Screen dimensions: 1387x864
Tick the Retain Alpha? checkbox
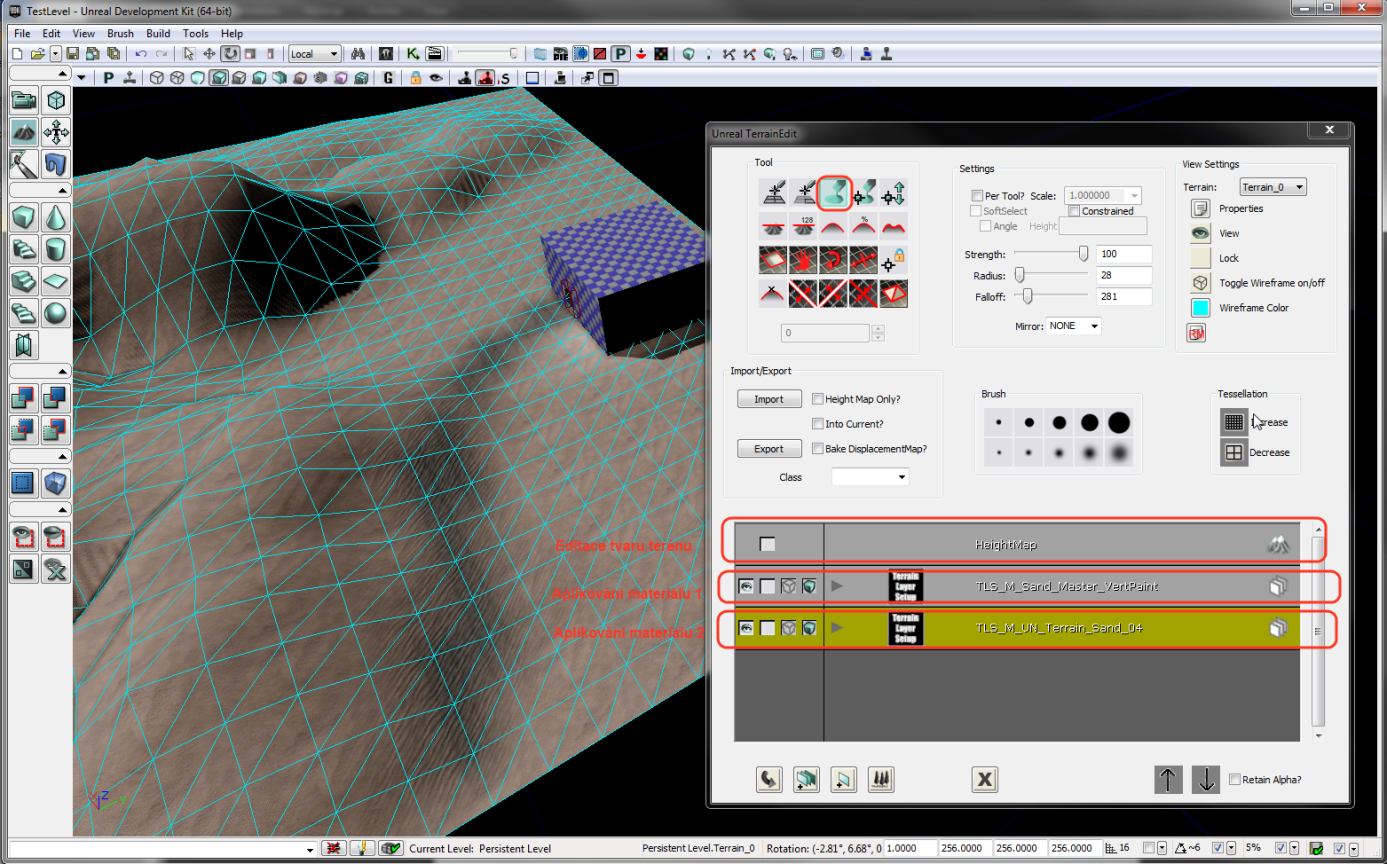click(x=1235, y=779)
